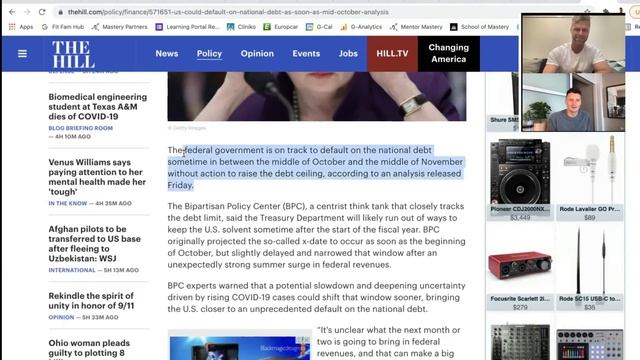Click The Hill logo
The image size is (640, 360).
click(x=73, y=54)
